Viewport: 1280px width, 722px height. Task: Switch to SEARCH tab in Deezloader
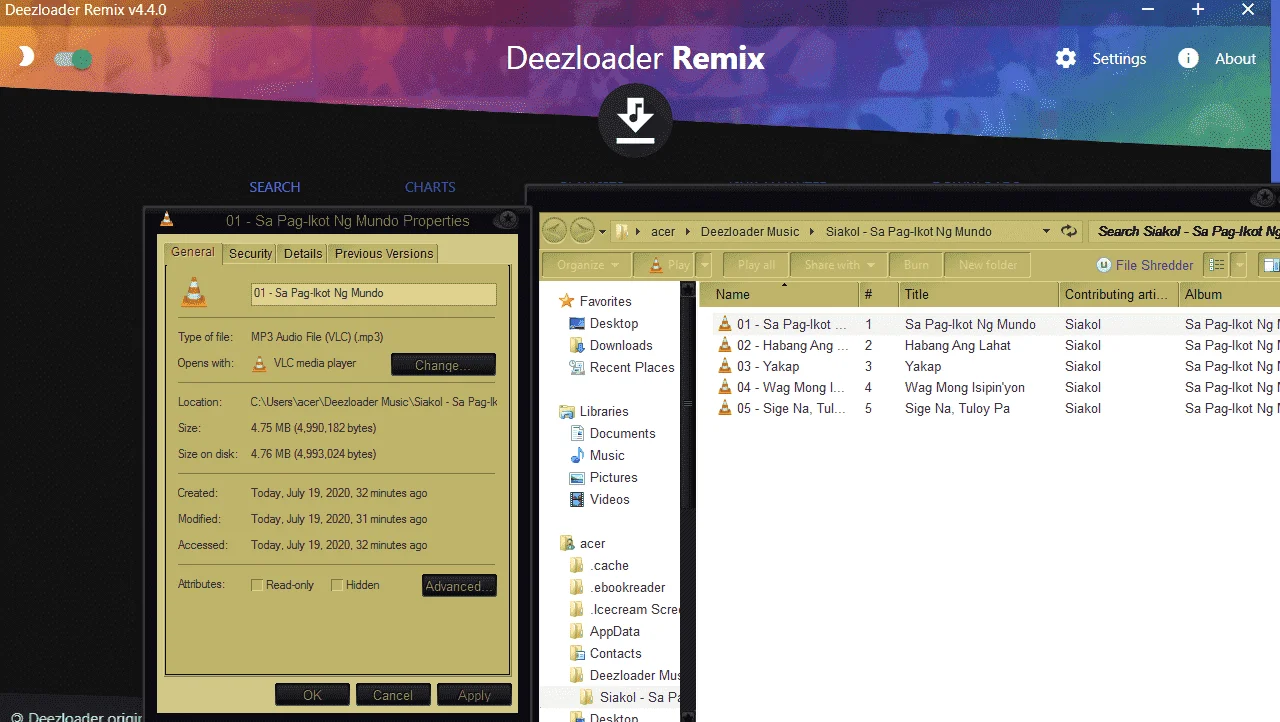275,187
